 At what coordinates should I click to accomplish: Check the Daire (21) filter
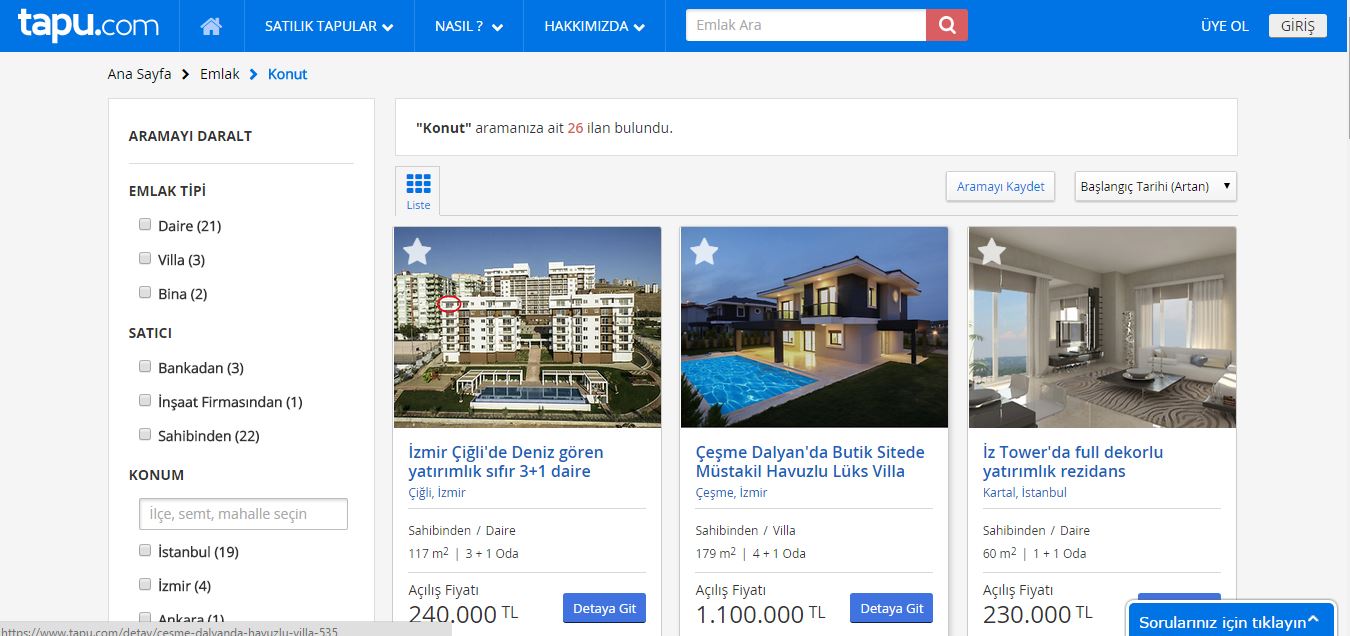pyautogui.click(x=145, y=225)
